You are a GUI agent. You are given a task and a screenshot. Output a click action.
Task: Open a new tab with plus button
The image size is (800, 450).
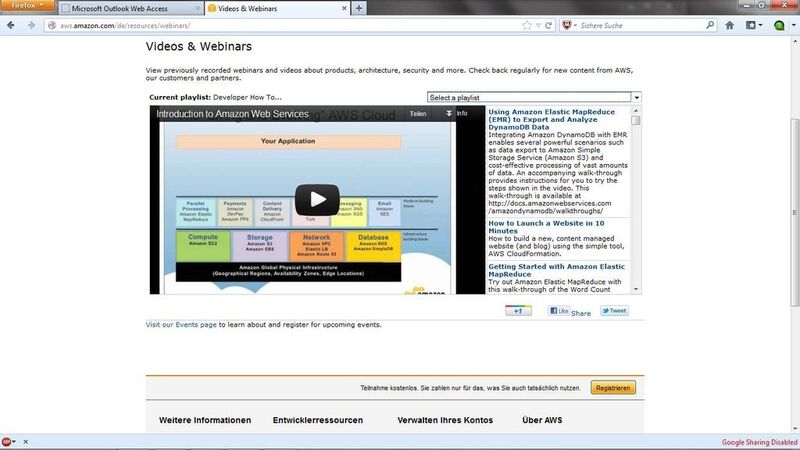click(359, 8)
